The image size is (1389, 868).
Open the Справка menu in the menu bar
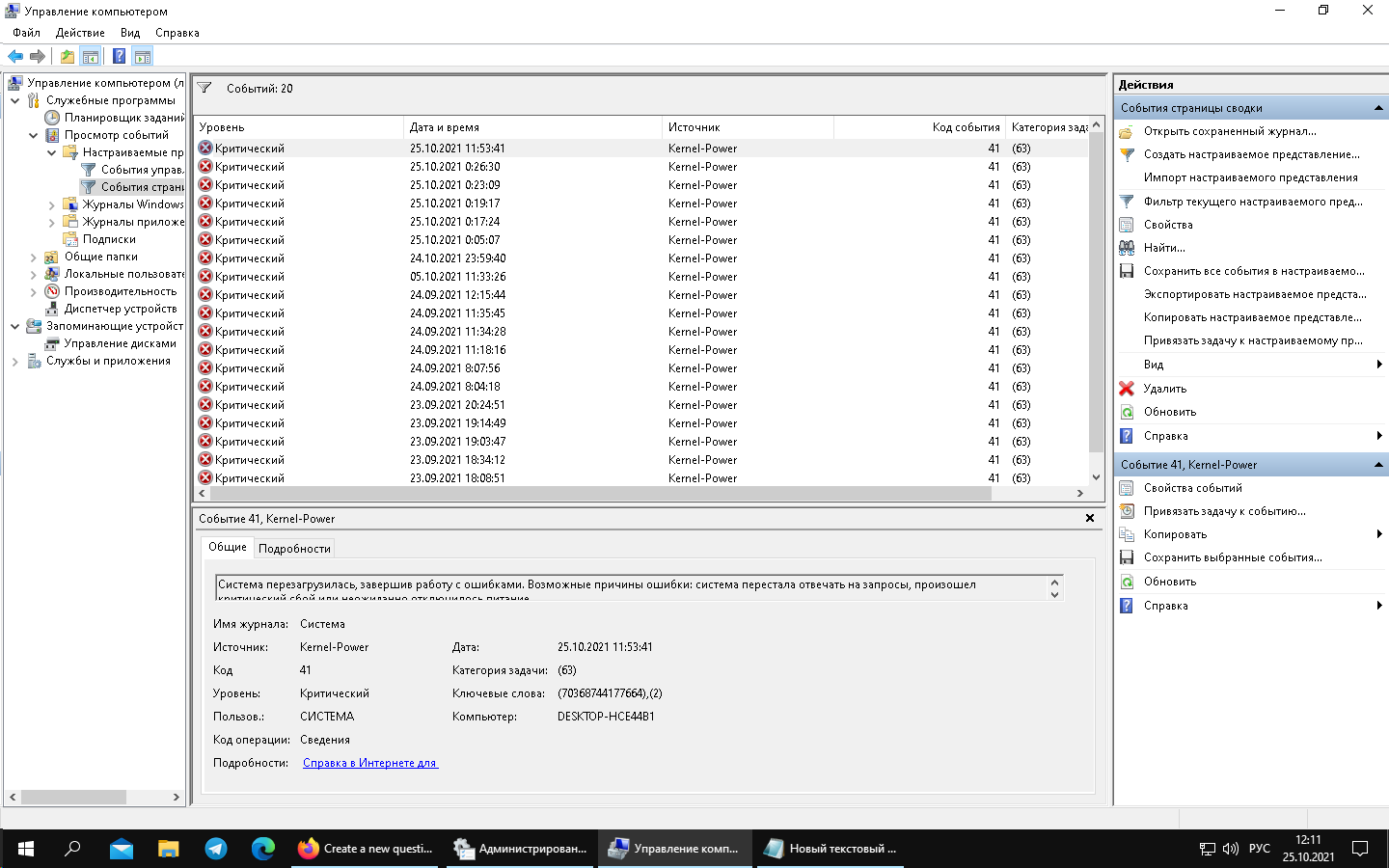coord(177,33)
